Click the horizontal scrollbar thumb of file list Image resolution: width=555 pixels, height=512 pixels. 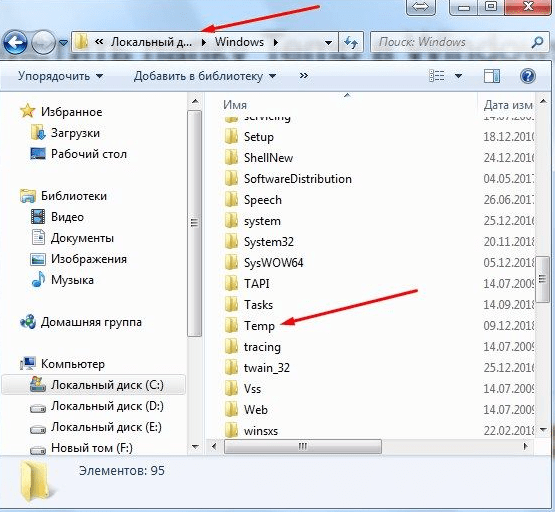(303, 446)
